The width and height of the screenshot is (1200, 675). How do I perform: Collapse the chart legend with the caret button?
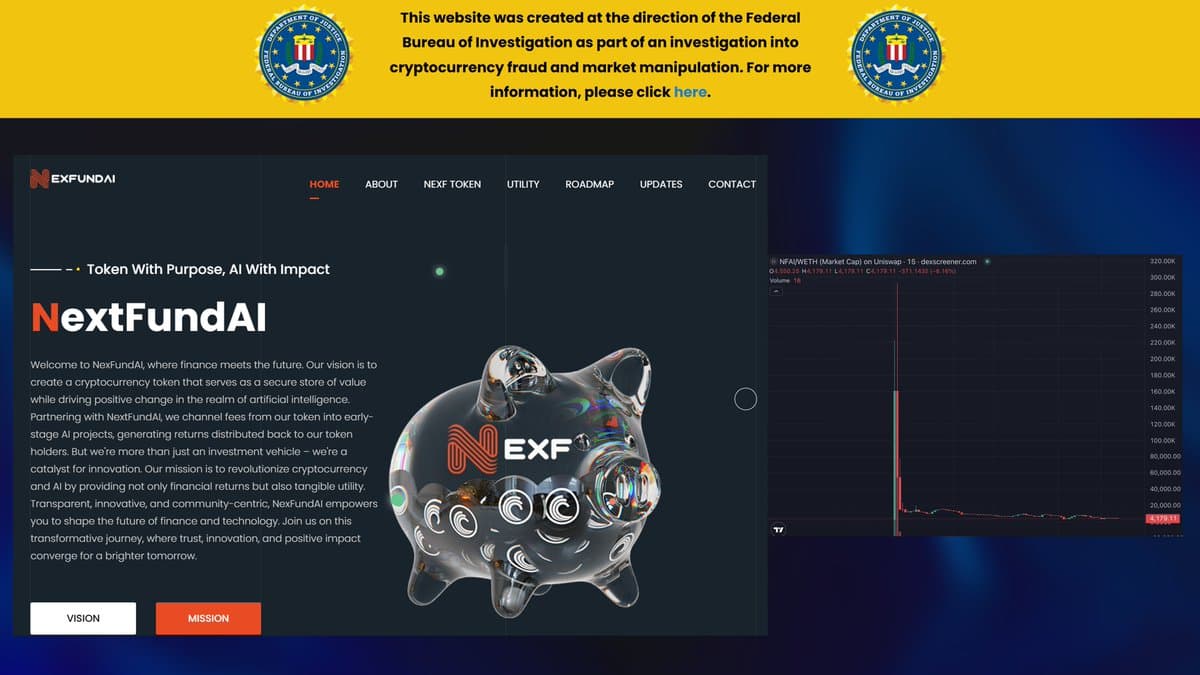[776, 291]
